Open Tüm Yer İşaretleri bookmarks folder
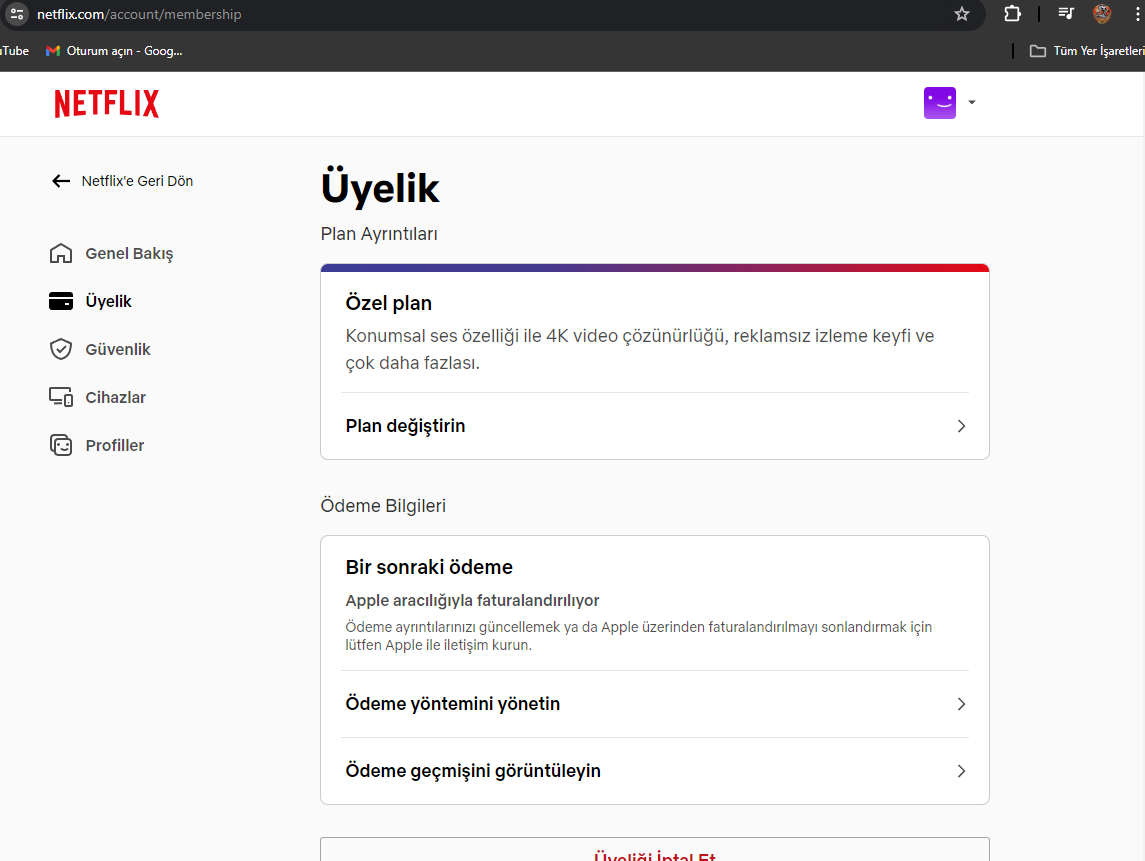Image resolution: width=1145 pixels, height=861 pixels. [x=1087, y=50]
